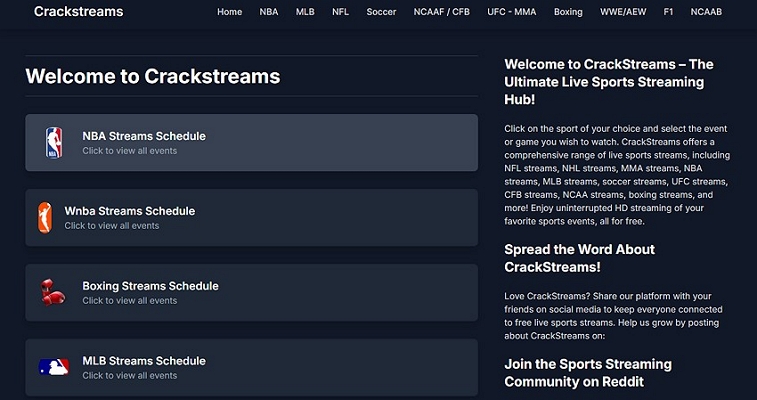The width and height of the screenshot is (757, 400).
Task: Click the red boxing gloves icon
Action: 54,292
